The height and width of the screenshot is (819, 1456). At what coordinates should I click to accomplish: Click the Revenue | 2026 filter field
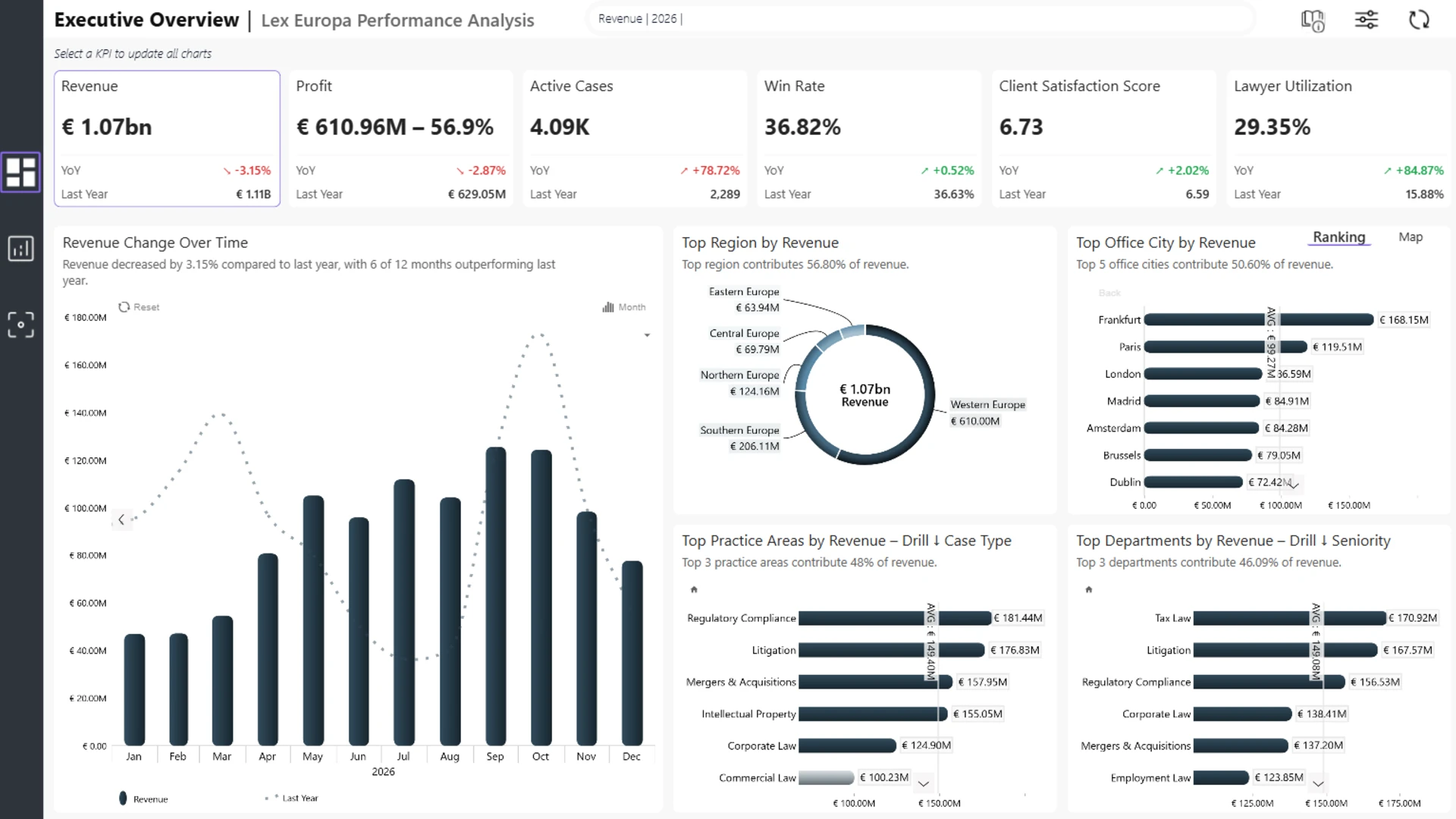click(x=921, y=19)
